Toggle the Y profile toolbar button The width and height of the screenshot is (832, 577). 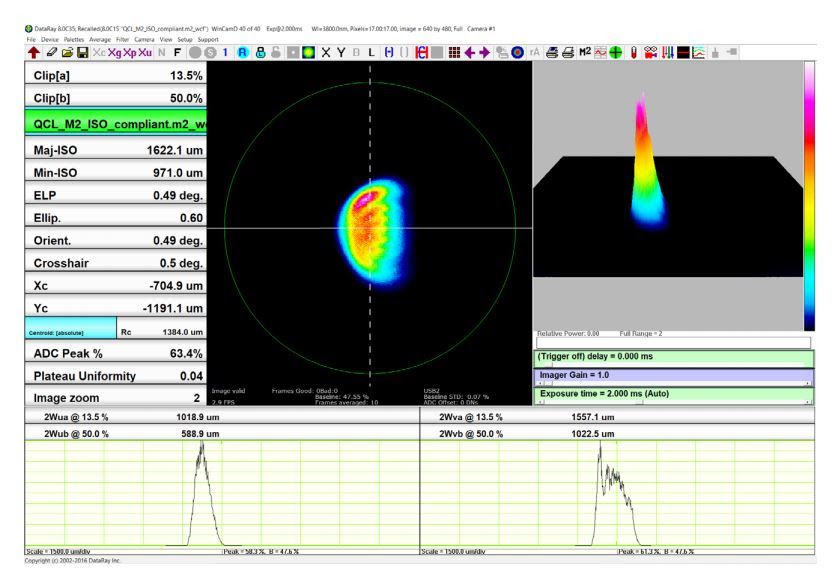tap(341, 52)
